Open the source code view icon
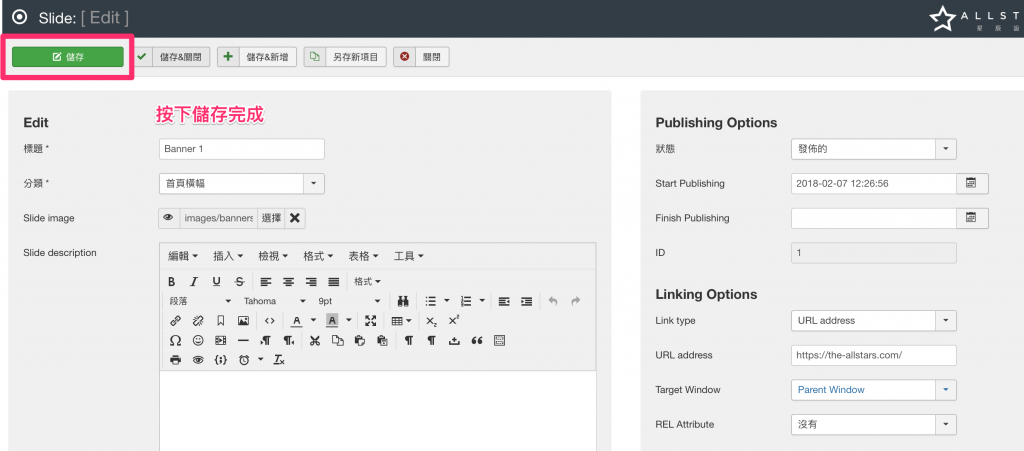The width and height of the screenshot is (1024, 451). 270,321
